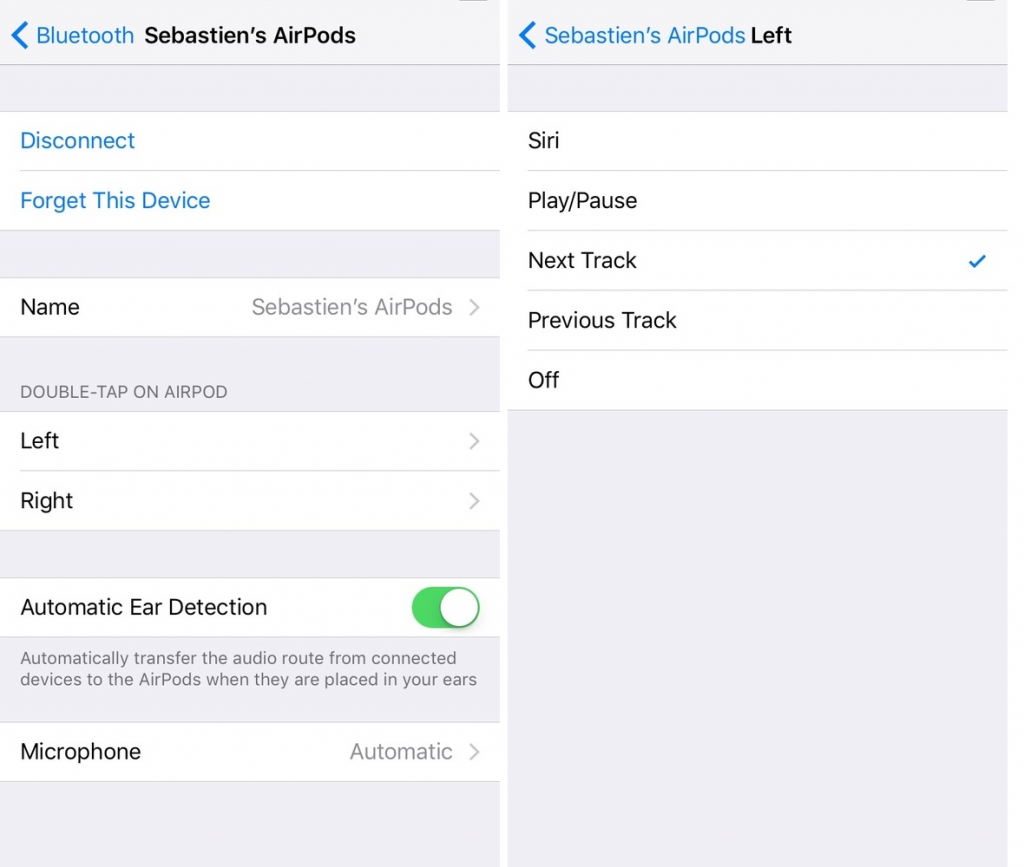Tap the Bluetooth back chevron icon
The image size is (1024, 867).
click(x=20, y=35)
